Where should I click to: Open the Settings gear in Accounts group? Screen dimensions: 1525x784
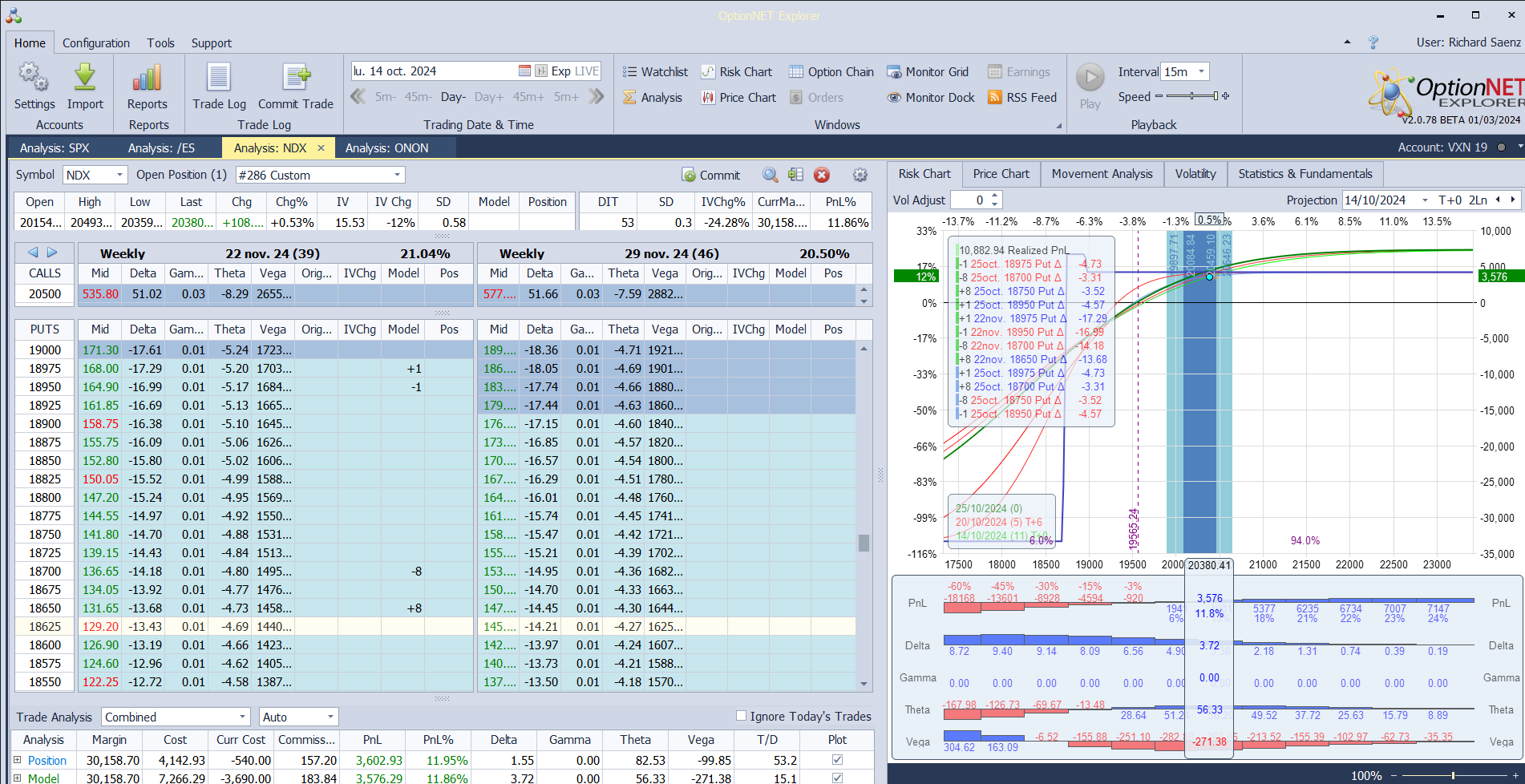coord(34,78)
